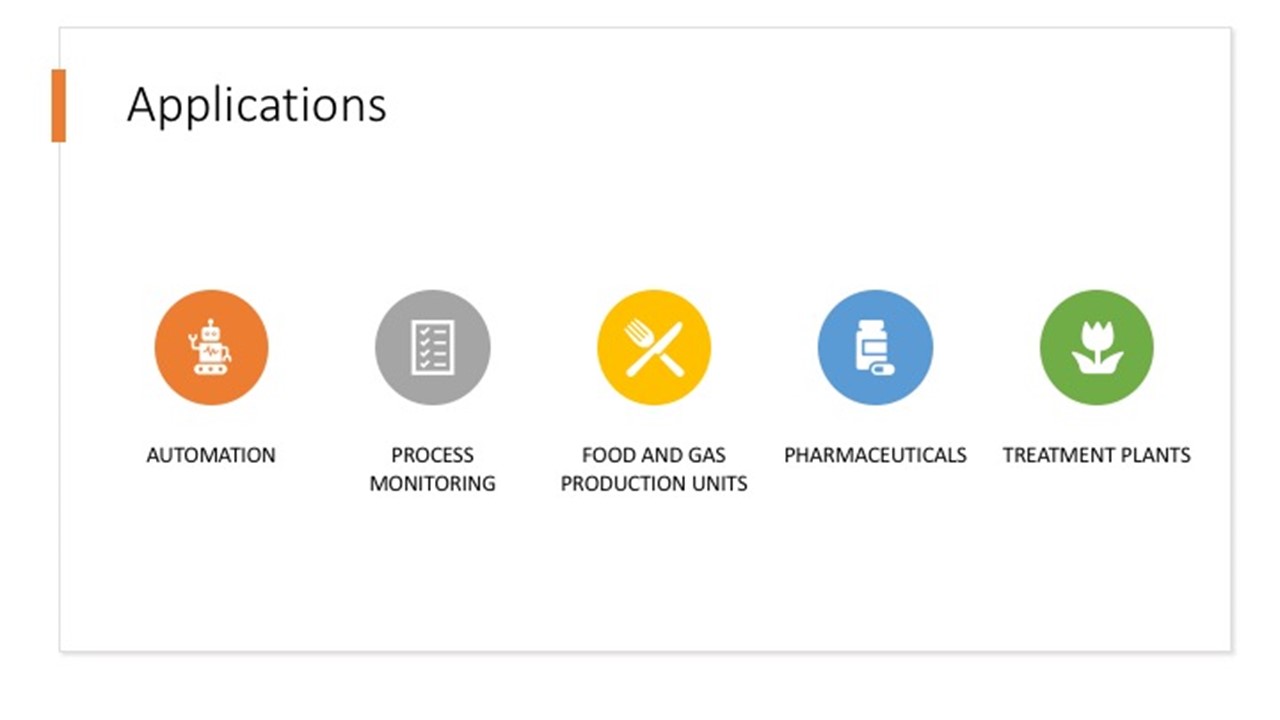Viewport: 1280px width, 720px height.
Task: Click the word AND in the food caption
Action: click(662, 455)
